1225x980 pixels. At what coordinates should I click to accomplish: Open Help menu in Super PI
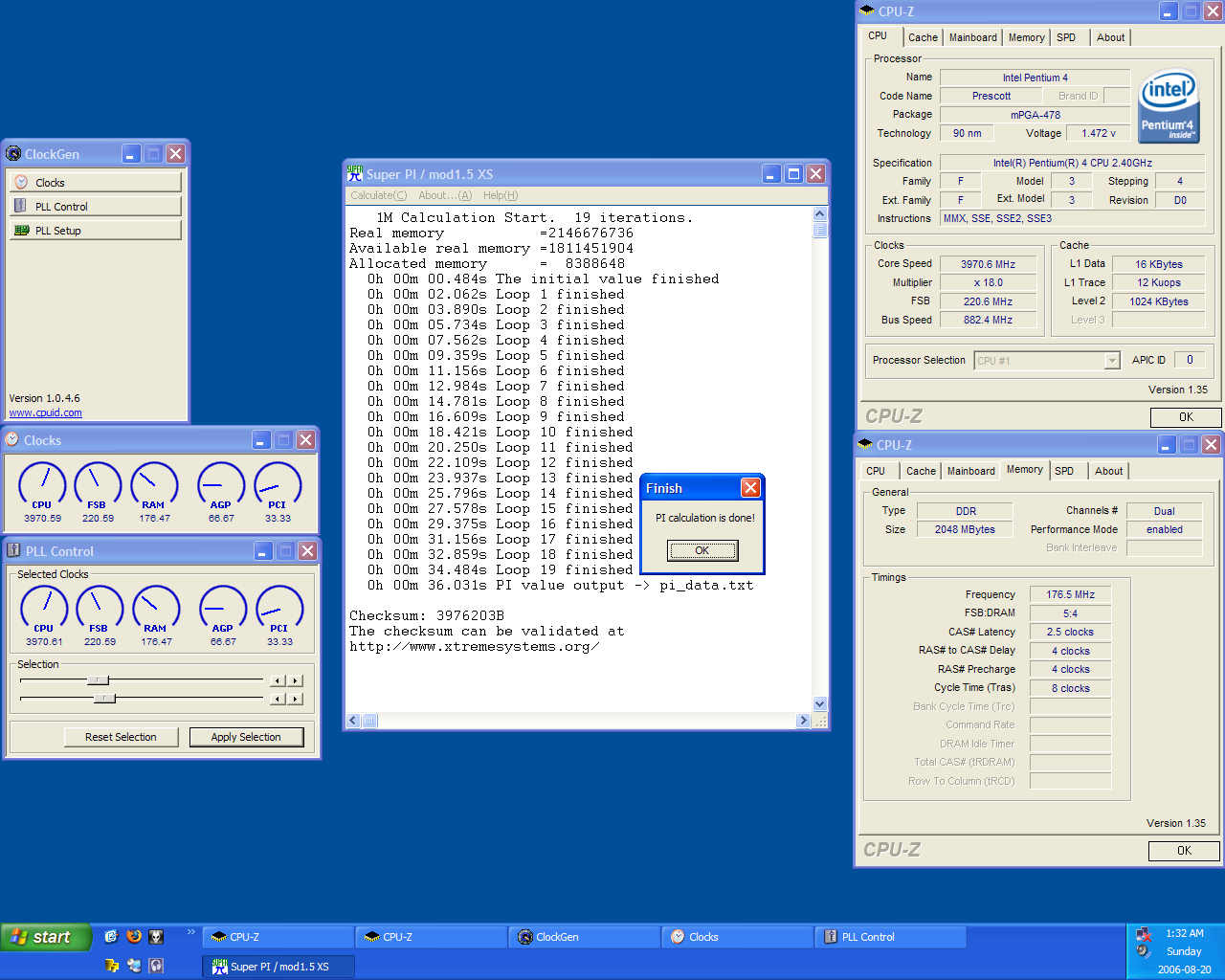pos(501,195)
